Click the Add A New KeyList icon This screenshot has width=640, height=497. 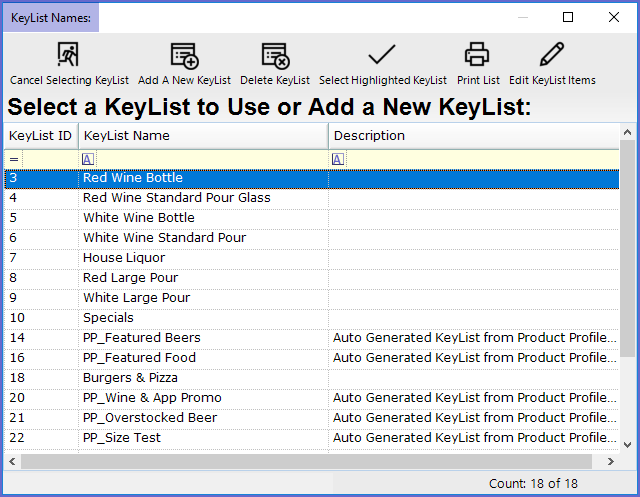[x=184, y=55]
